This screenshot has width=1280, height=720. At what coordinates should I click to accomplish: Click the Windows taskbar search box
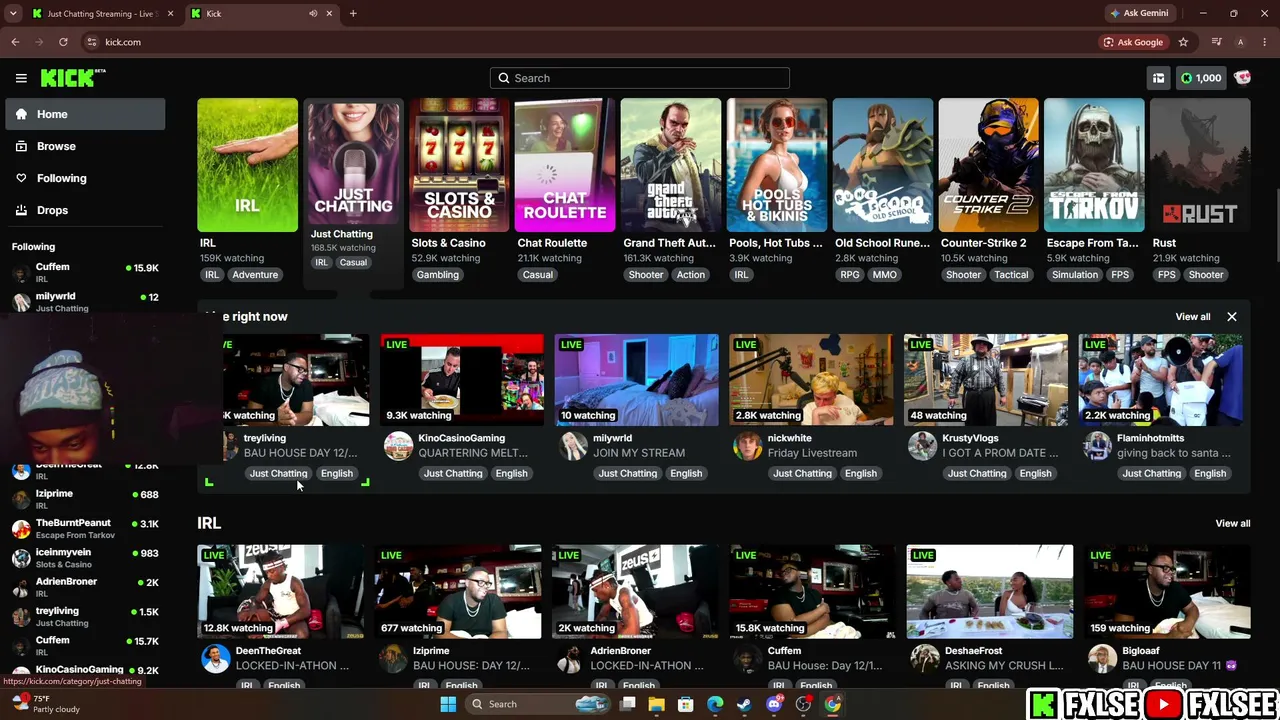coord(539,704)
